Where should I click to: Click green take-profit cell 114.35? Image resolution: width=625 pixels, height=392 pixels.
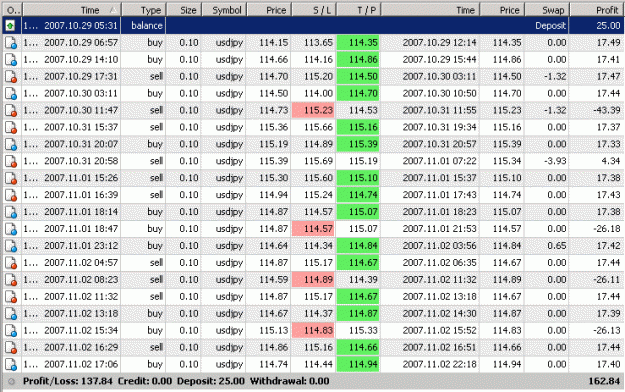coord(358,43)
